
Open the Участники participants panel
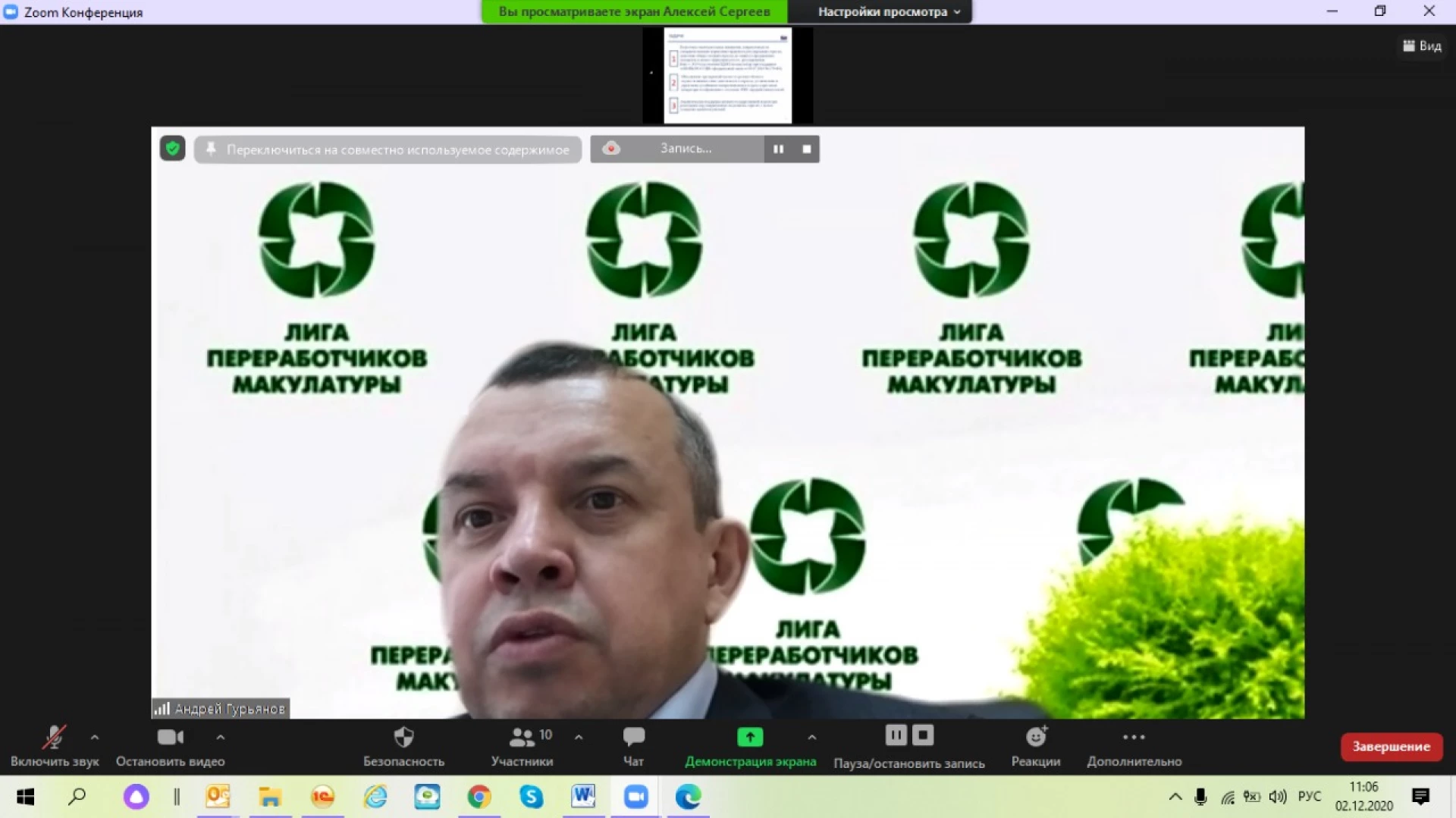[522, 747]
